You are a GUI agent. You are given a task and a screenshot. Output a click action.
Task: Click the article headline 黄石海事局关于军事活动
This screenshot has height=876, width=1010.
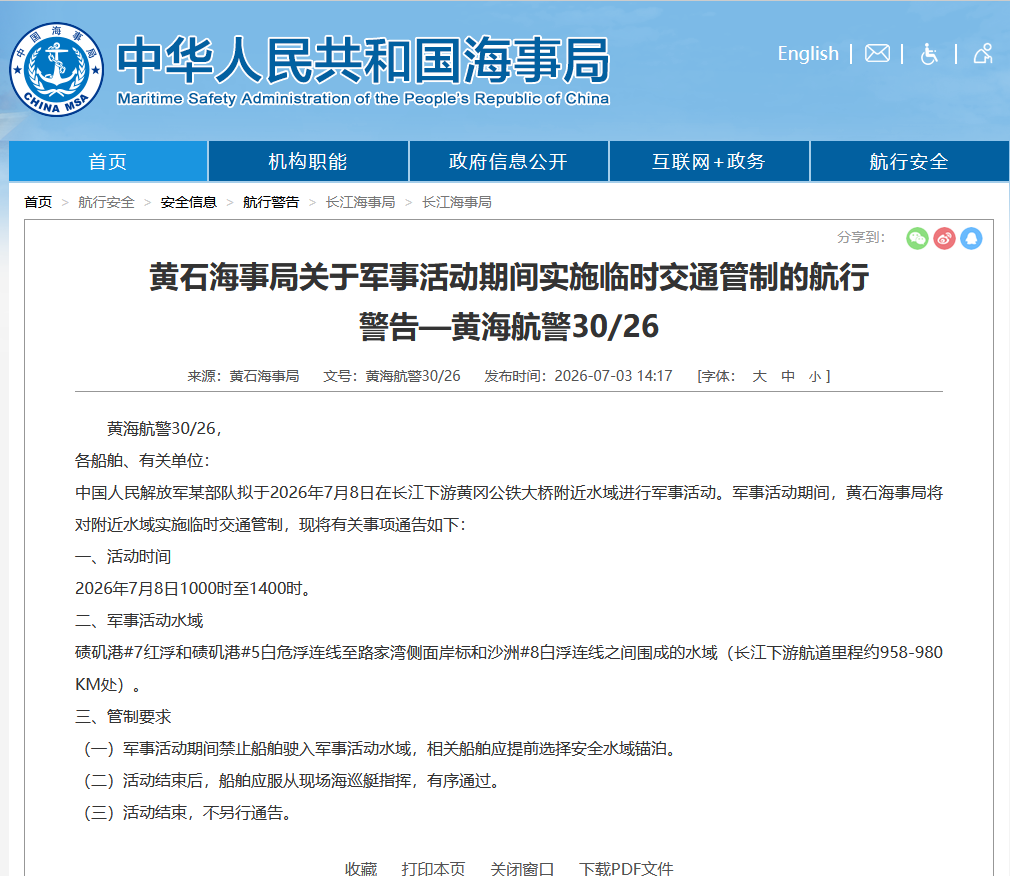coord(509,301)
